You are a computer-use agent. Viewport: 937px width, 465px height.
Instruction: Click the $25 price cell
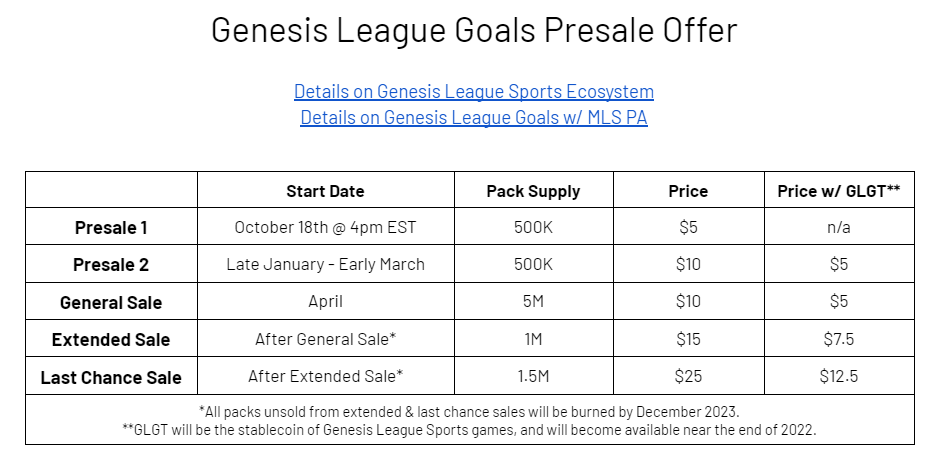688,376
